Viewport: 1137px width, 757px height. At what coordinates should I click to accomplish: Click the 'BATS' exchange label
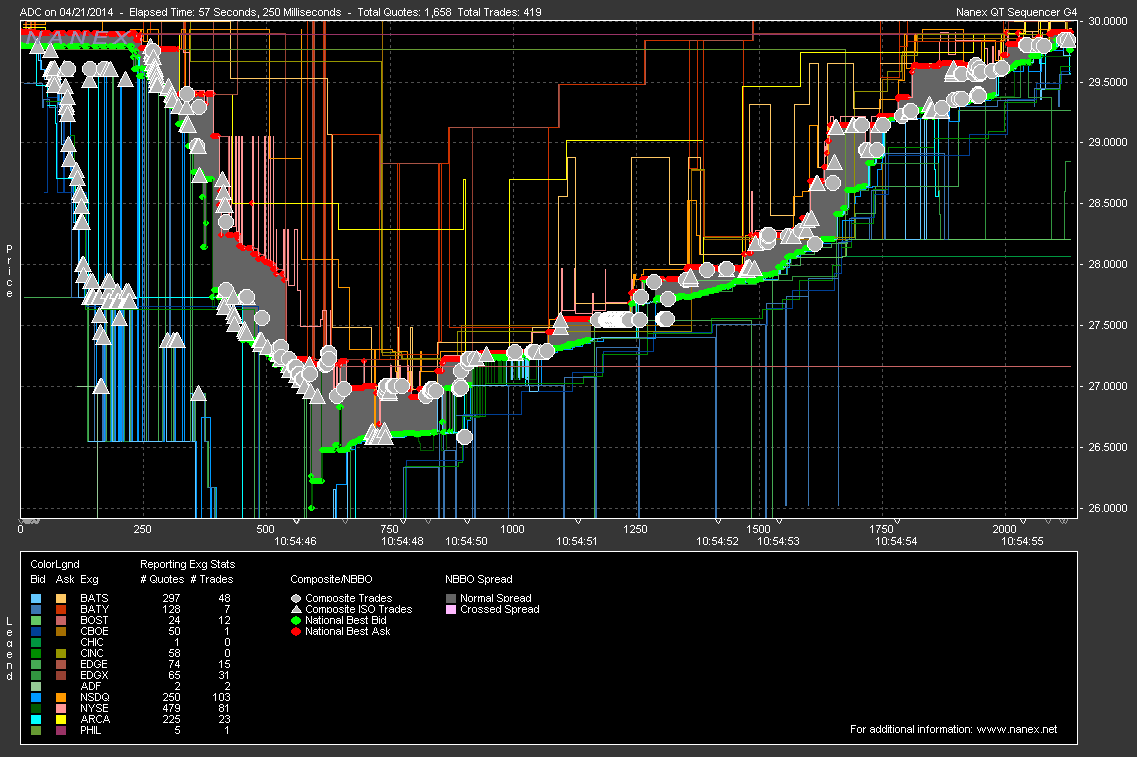tap(94, 598)
